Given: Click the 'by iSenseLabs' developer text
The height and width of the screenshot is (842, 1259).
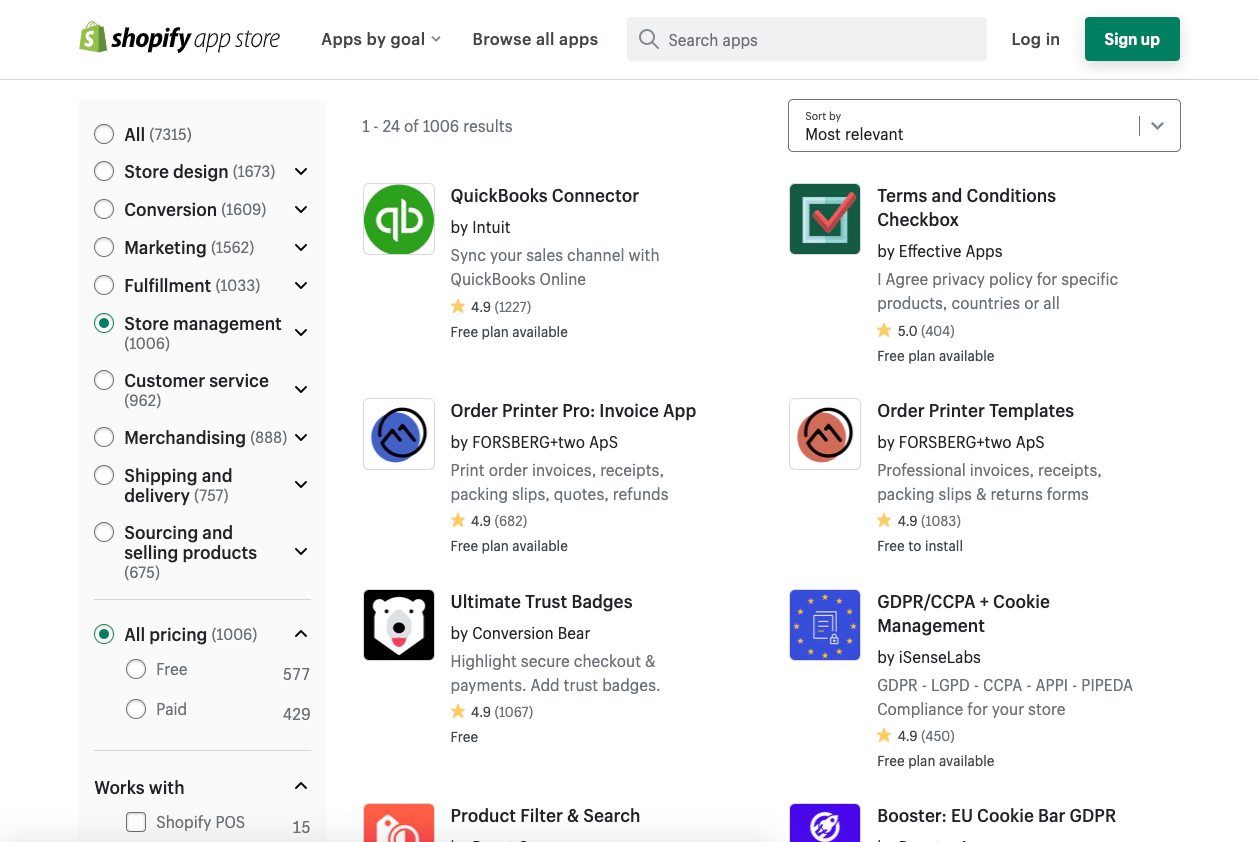Looking at the screenshot, I should (x=929, y=657).
